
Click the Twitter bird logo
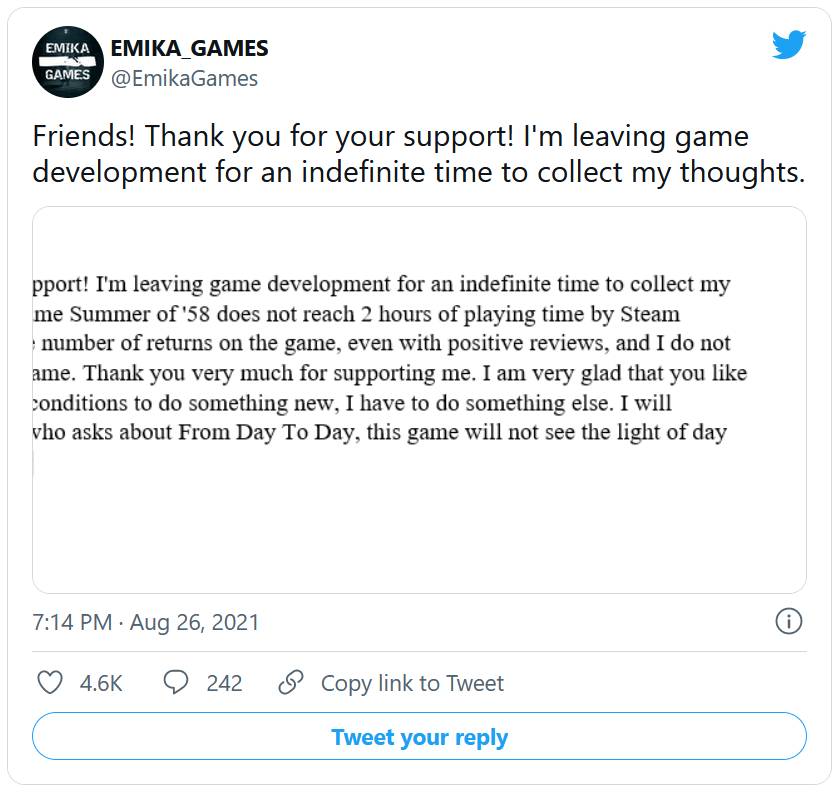[788, 45]
